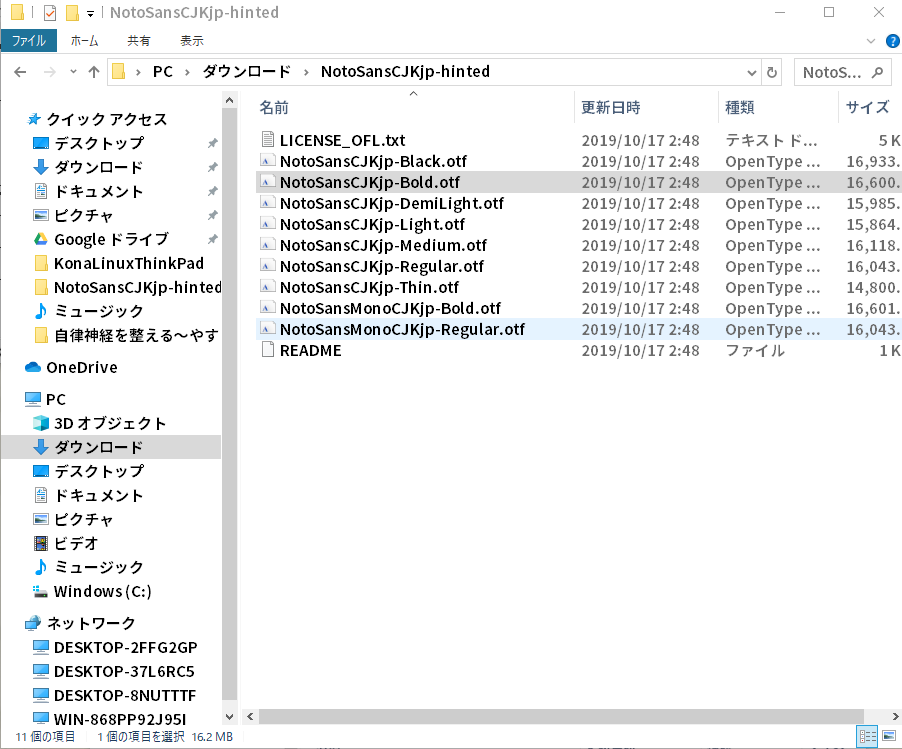This screenshot has height=749, width=902.
Task: Open NotoSansCJKjp-hinted folder in sidebar
Action: coord(137,287)
